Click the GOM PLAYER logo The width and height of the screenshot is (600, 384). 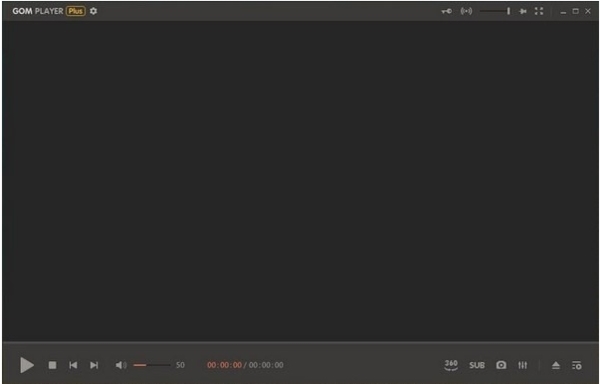coord(38,11)
